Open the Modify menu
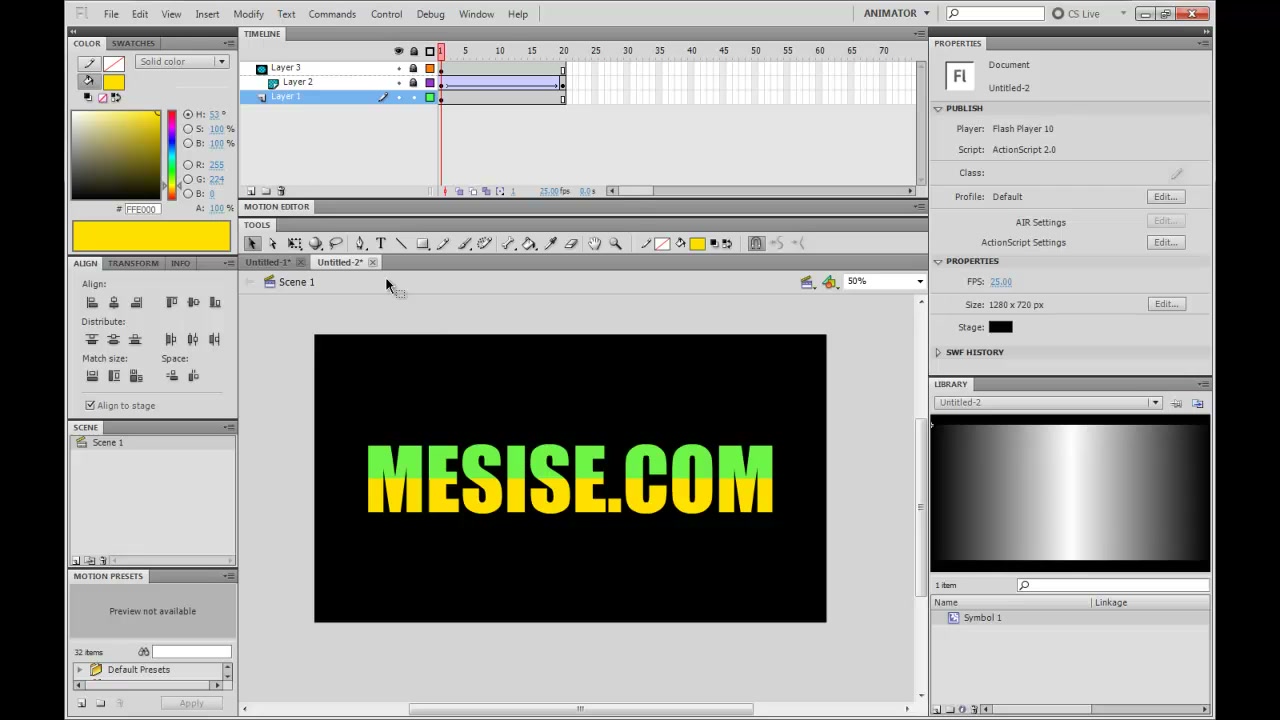This screenshot has width=1280, height=720. pyautogui.click(x=248, y=14)
